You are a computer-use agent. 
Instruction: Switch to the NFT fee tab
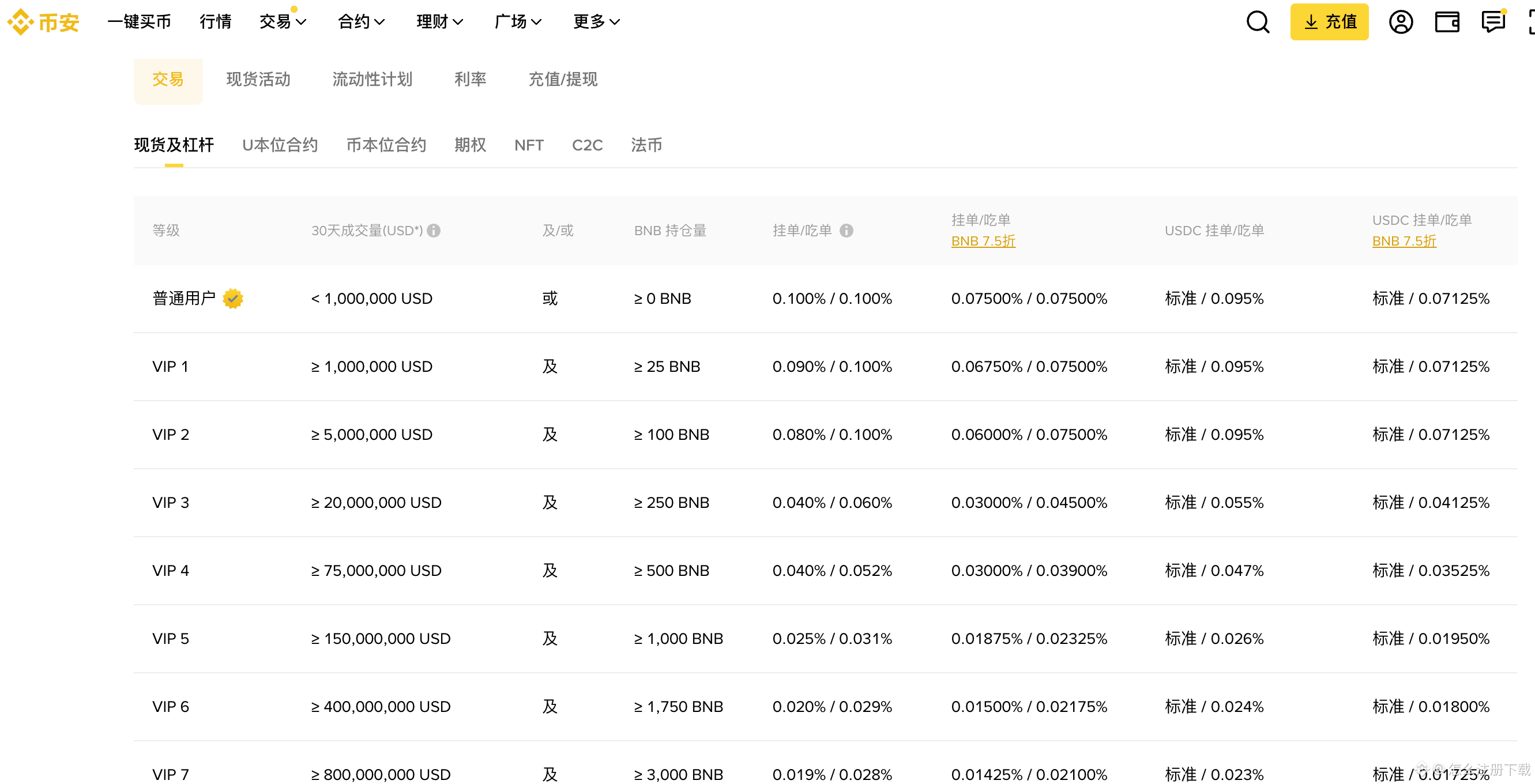point(529,145)
